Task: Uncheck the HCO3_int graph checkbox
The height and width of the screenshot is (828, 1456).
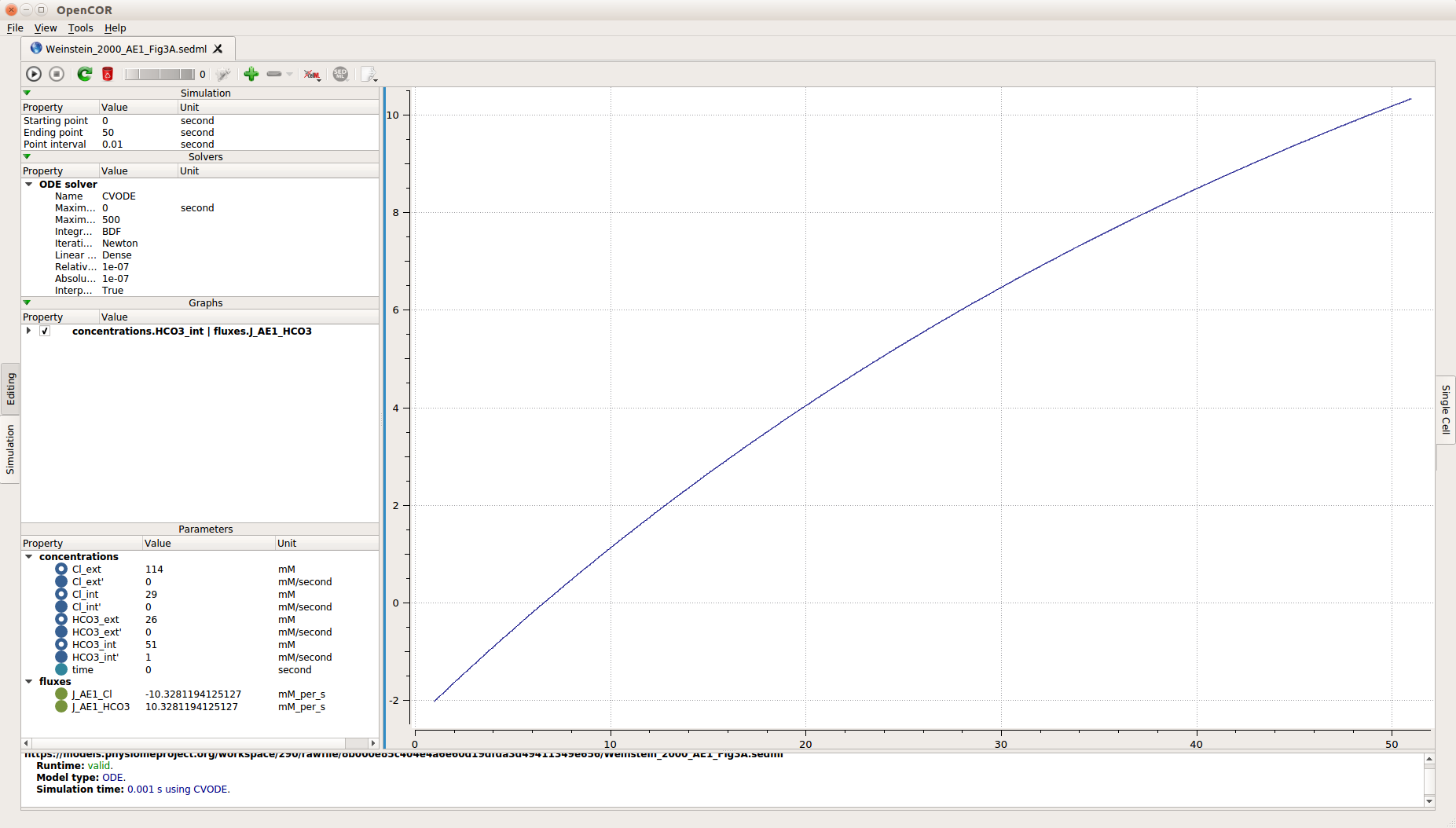Action: click(x=45, y=331)
